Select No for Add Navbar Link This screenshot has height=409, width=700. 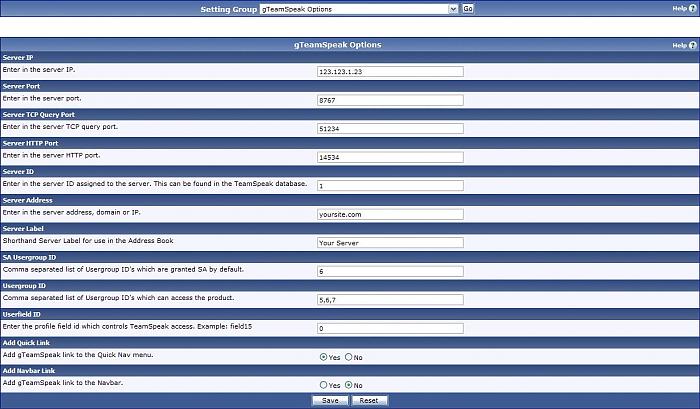click(x=349, y=384)
